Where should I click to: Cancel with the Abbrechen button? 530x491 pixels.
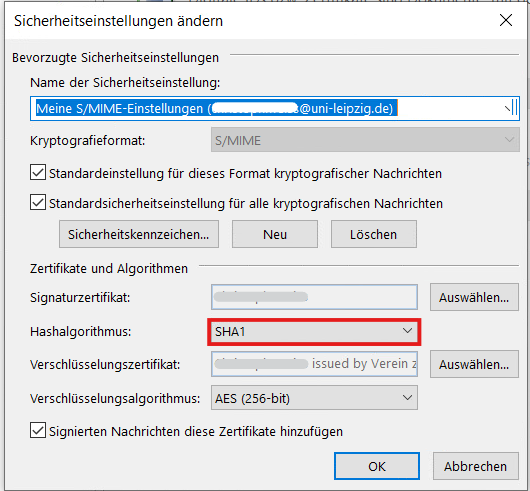tap(476, 466)
